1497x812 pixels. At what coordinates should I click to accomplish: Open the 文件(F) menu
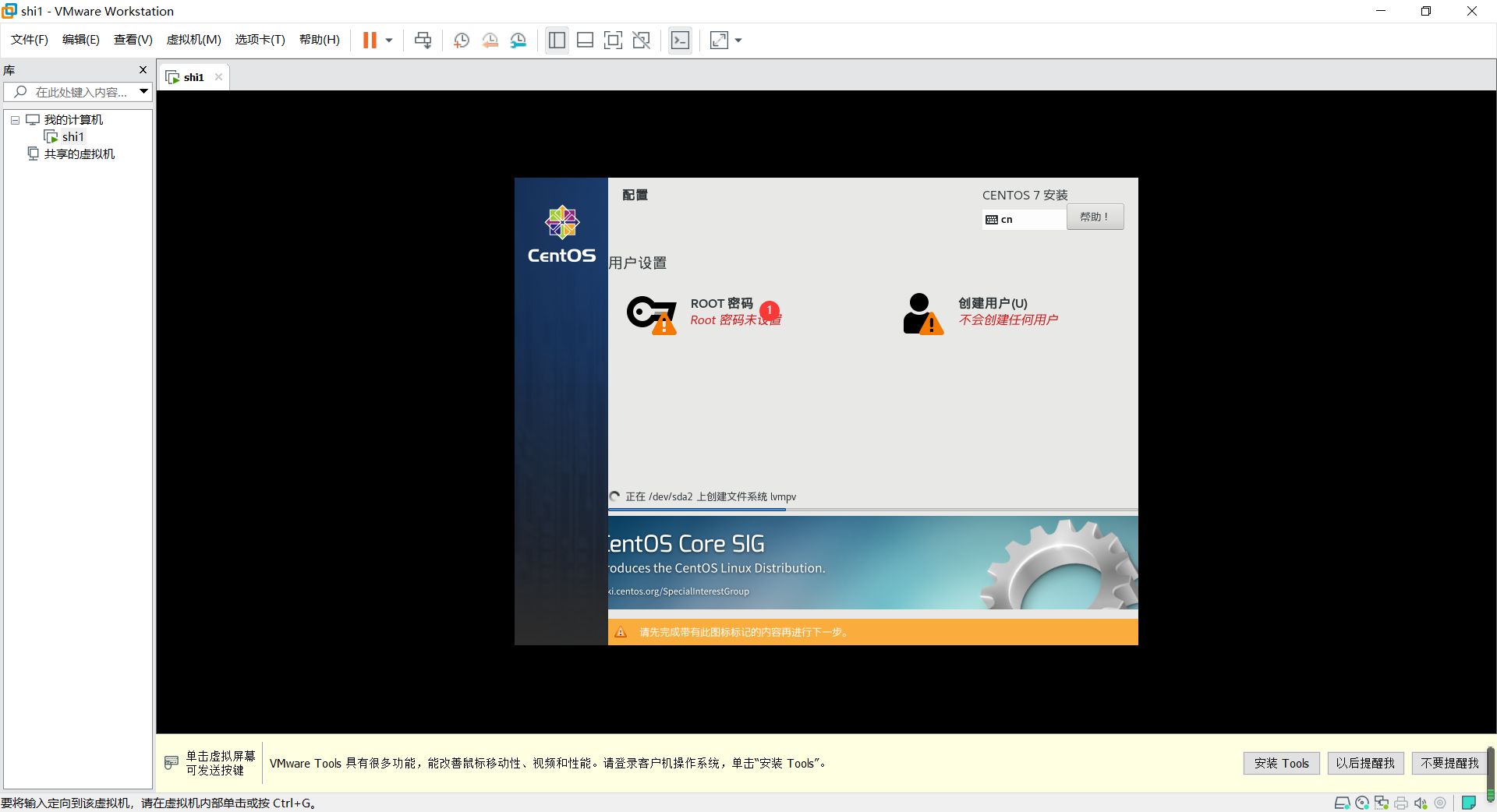coord(30,40)
